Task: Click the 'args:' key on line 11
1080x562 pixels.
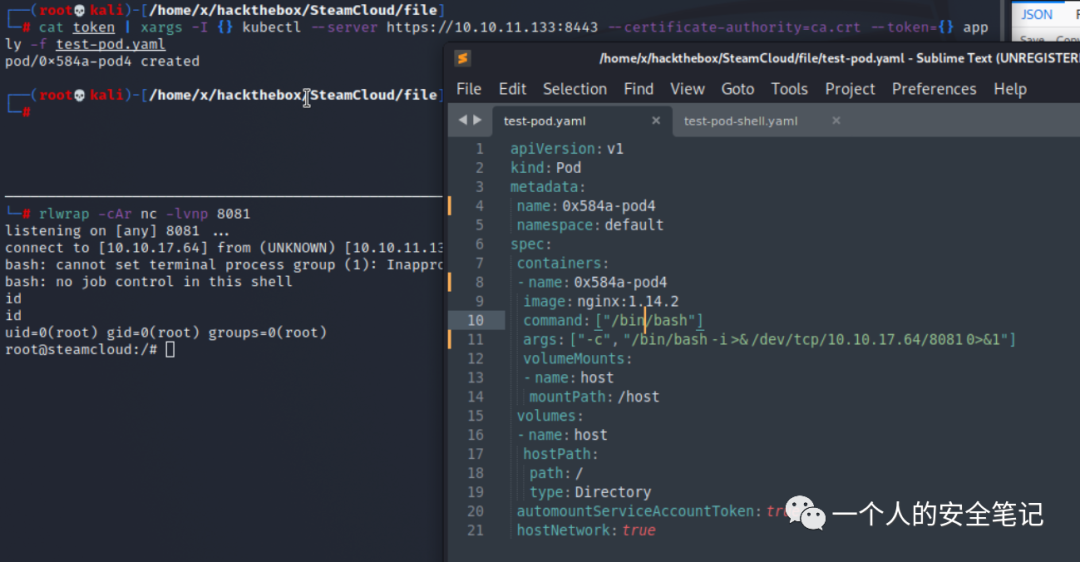Action: tap(543, 340)
